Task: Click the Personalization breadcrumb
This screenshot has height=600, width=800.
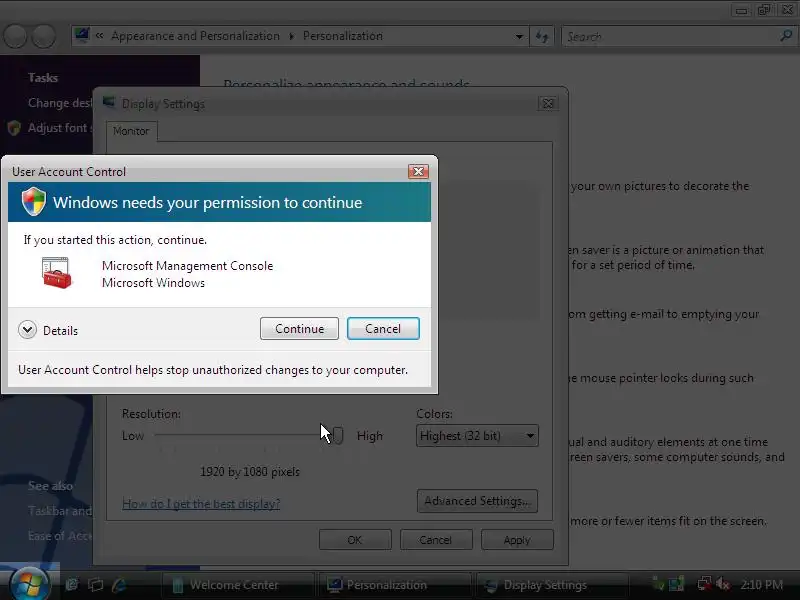Action: click(x=343, y=36)
